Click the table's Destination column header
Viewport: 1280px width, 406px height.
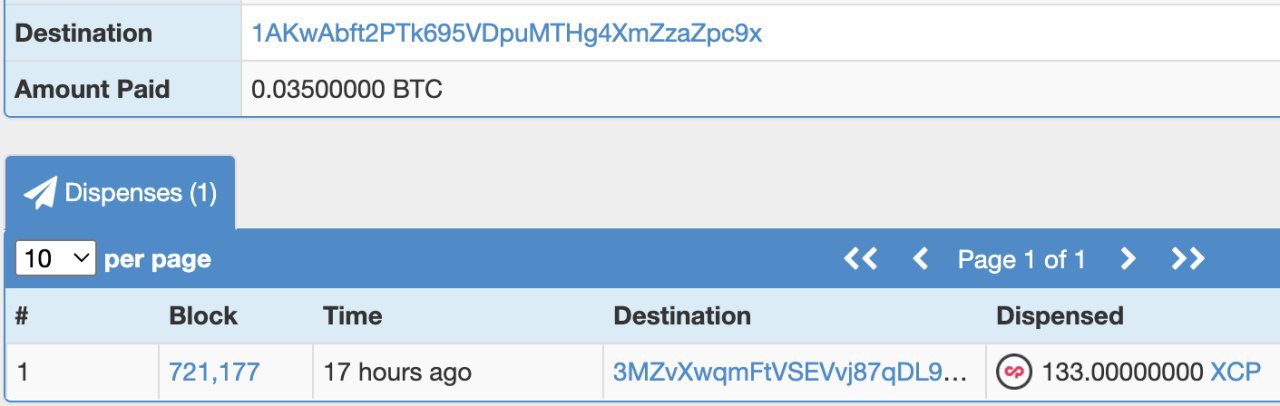point(682,316)
